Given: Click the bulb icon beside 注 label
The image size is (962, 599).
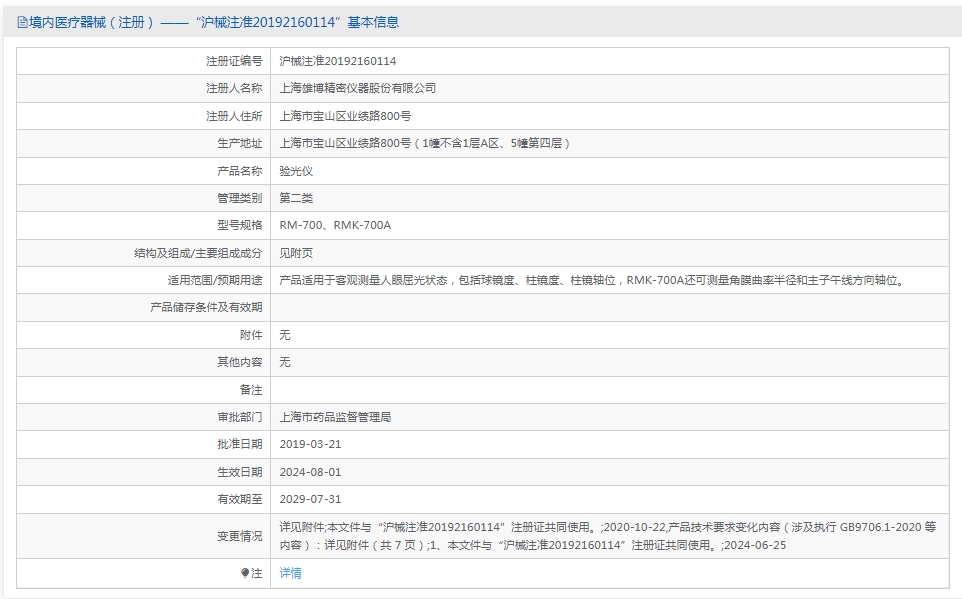Looking at the screenshot, I should (x=245, y=573).
